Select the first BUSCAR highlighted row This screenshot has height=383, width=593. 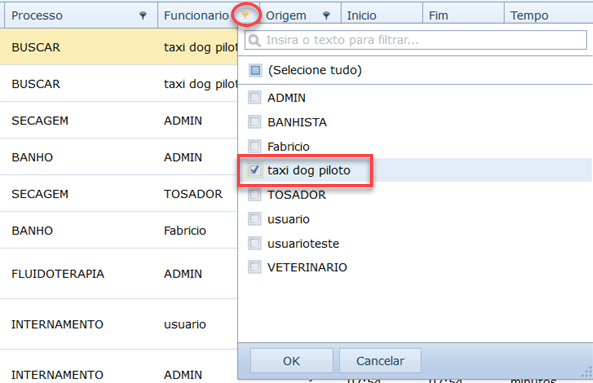click(119, 47)
